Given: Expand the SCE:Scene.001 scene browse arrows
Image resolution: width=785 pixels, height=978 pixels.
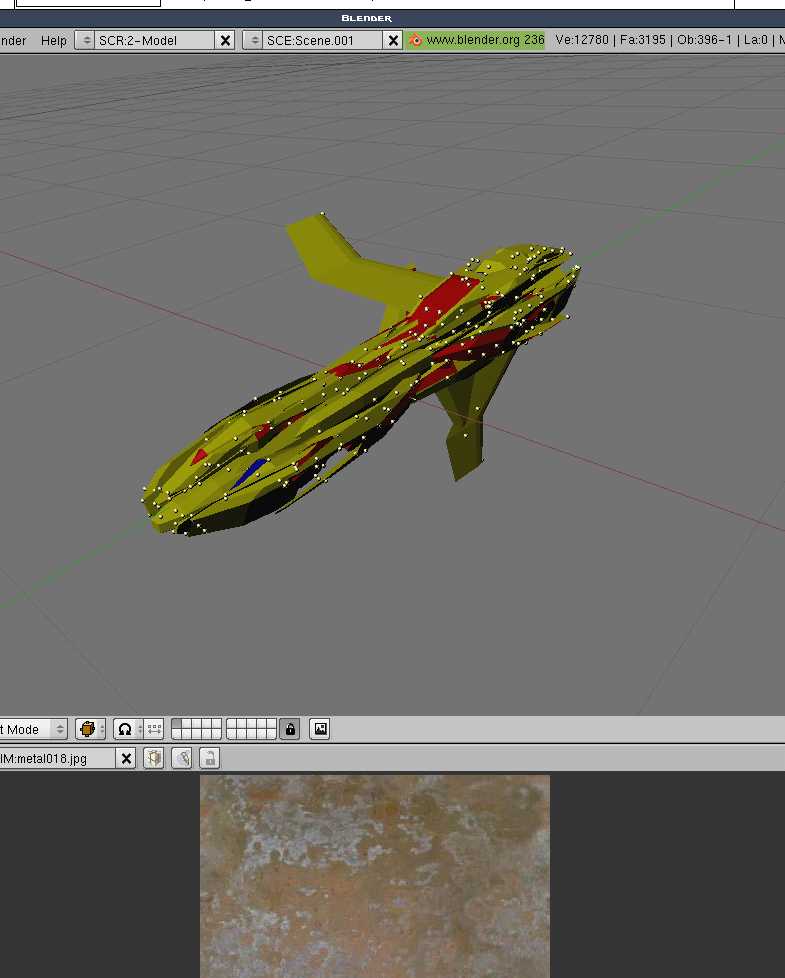Looking at the screenshot, I should (253, 40).
